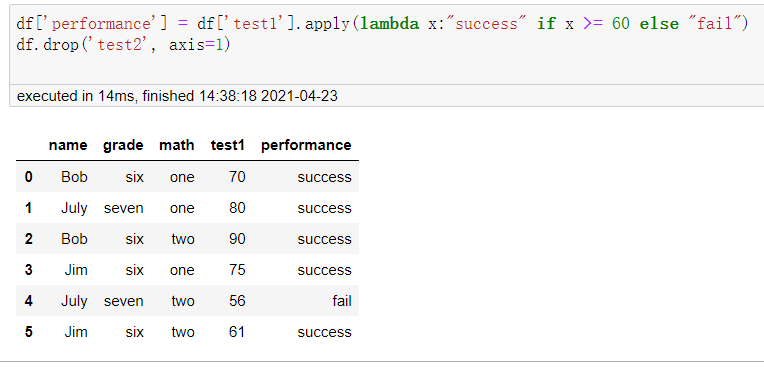This screenshot has width=764, height=368.
Task: Click the 'performance' column header
Action: click(306, 145)
